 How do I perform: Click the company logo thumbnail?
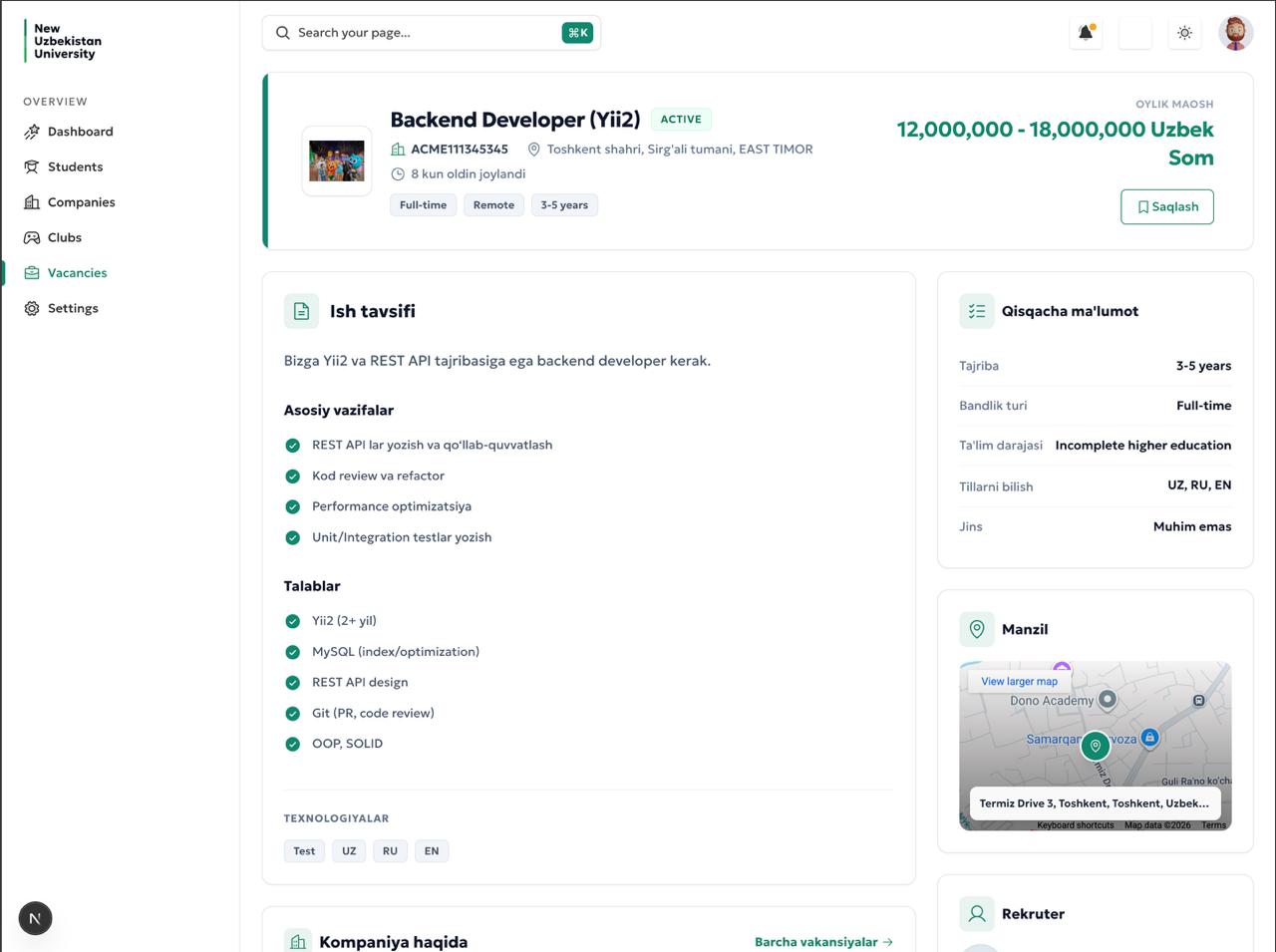(337, 161)
